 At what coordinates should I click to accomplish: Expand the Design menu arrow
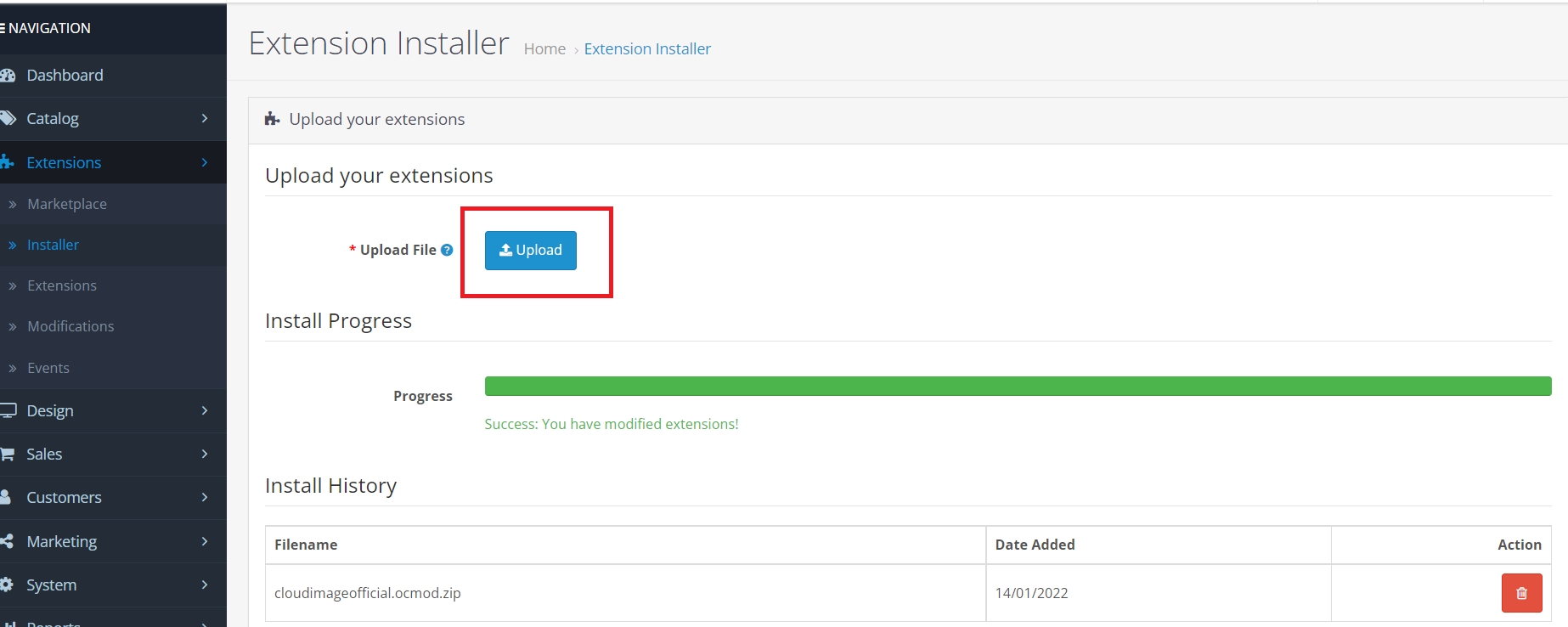point(205,410)
